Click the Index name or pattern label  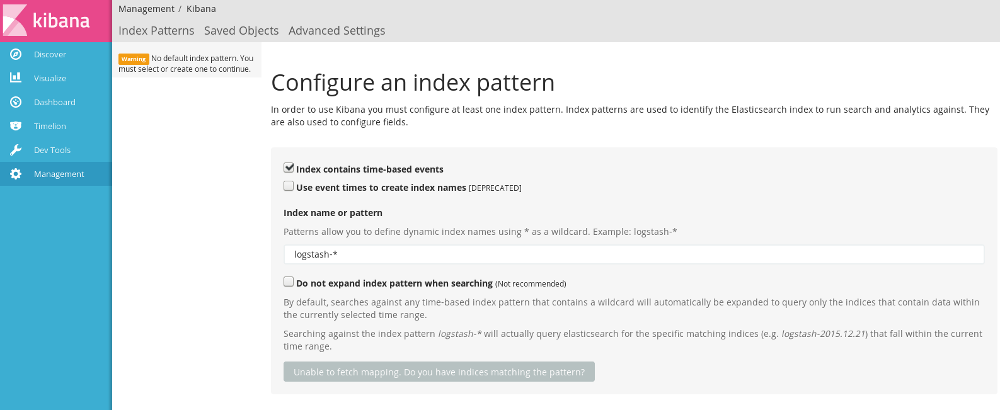click(333, 212)
